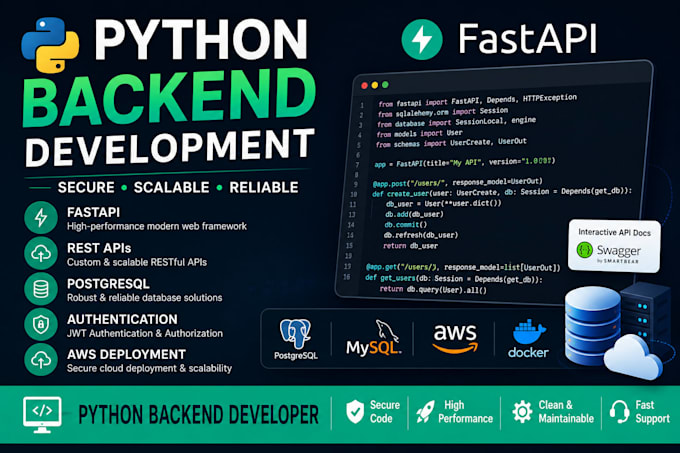This screenshot has width=680, height=453.
Task: Click the 'db.add(db_user)' code line
Action: [415, 214]
